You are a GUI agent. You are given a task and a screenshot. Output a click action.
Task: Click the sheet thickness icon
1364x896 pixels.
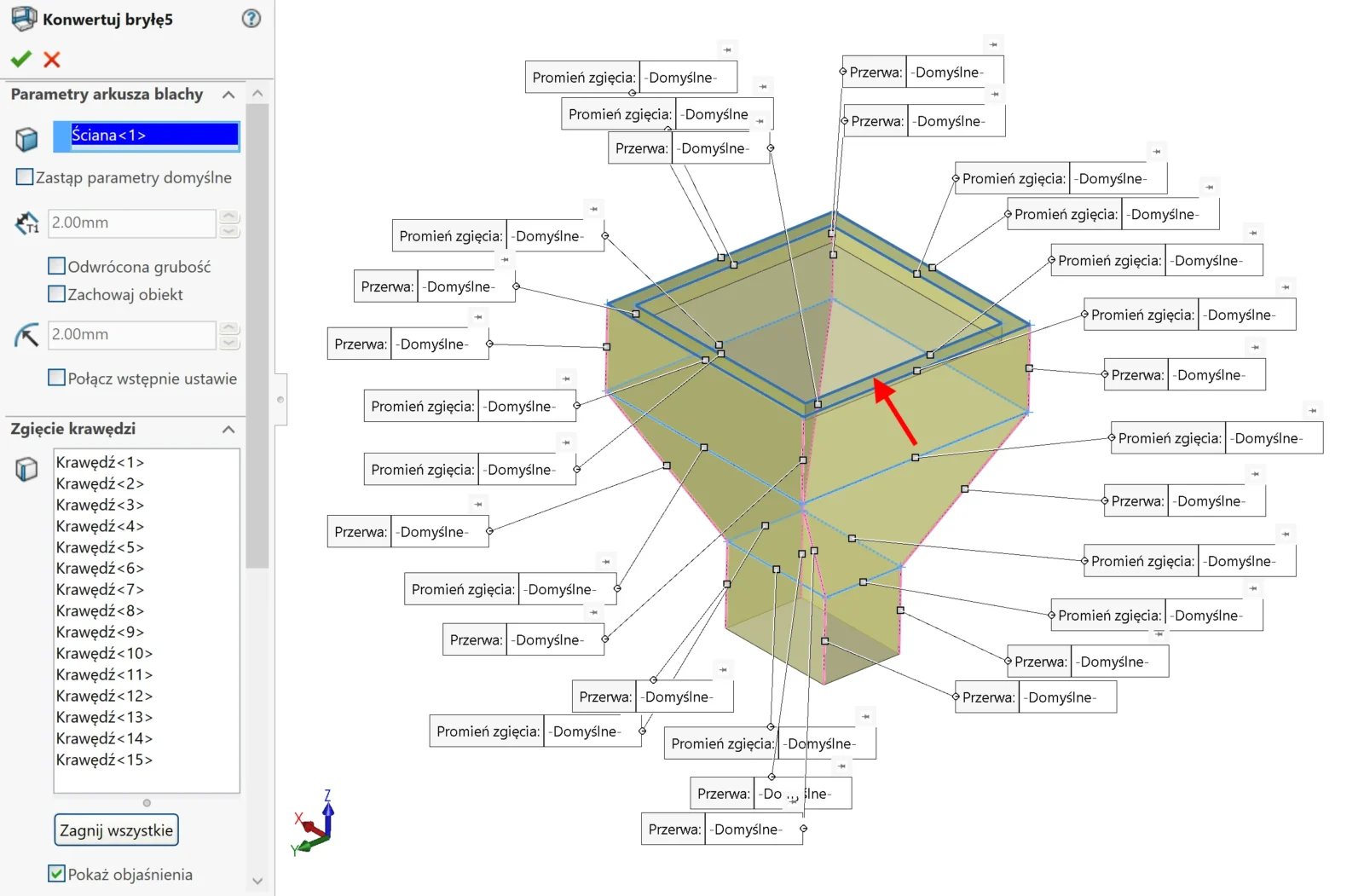coord(27,223)
